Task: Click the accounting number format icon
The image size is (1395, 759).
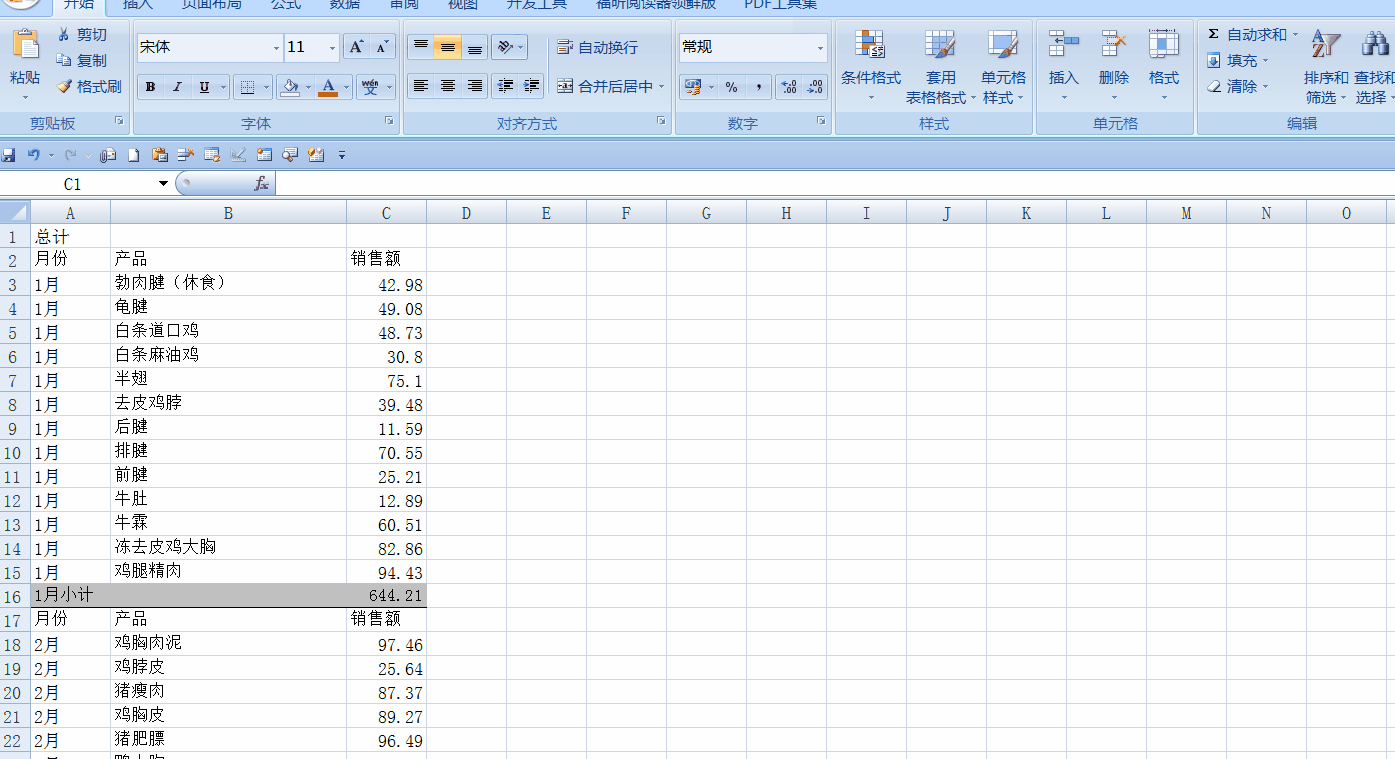Action: click(x=692, y=87)
